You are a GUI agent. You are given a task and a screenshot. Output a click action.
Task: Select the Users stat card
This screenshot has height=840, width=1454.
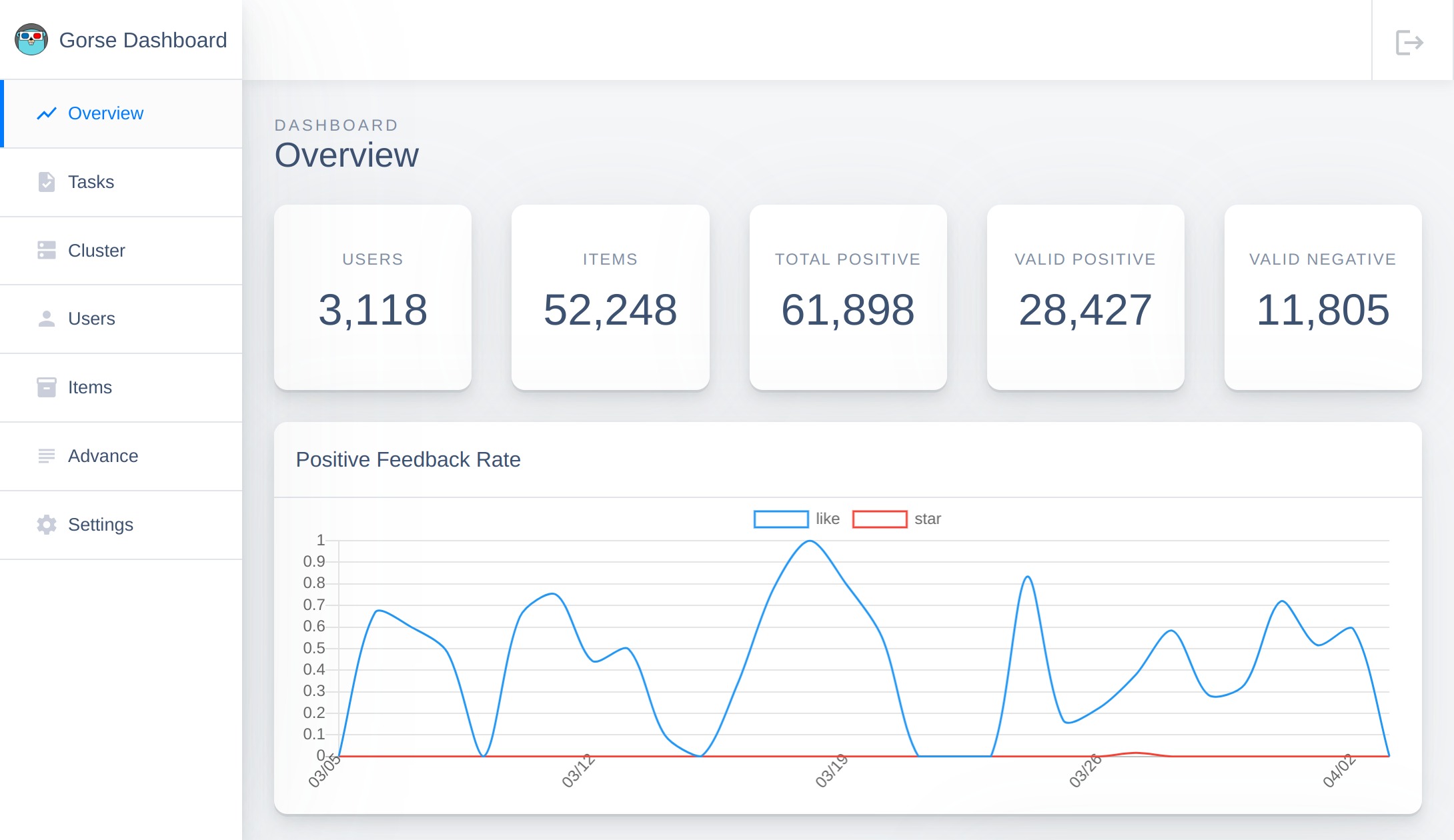coord(372,297)
